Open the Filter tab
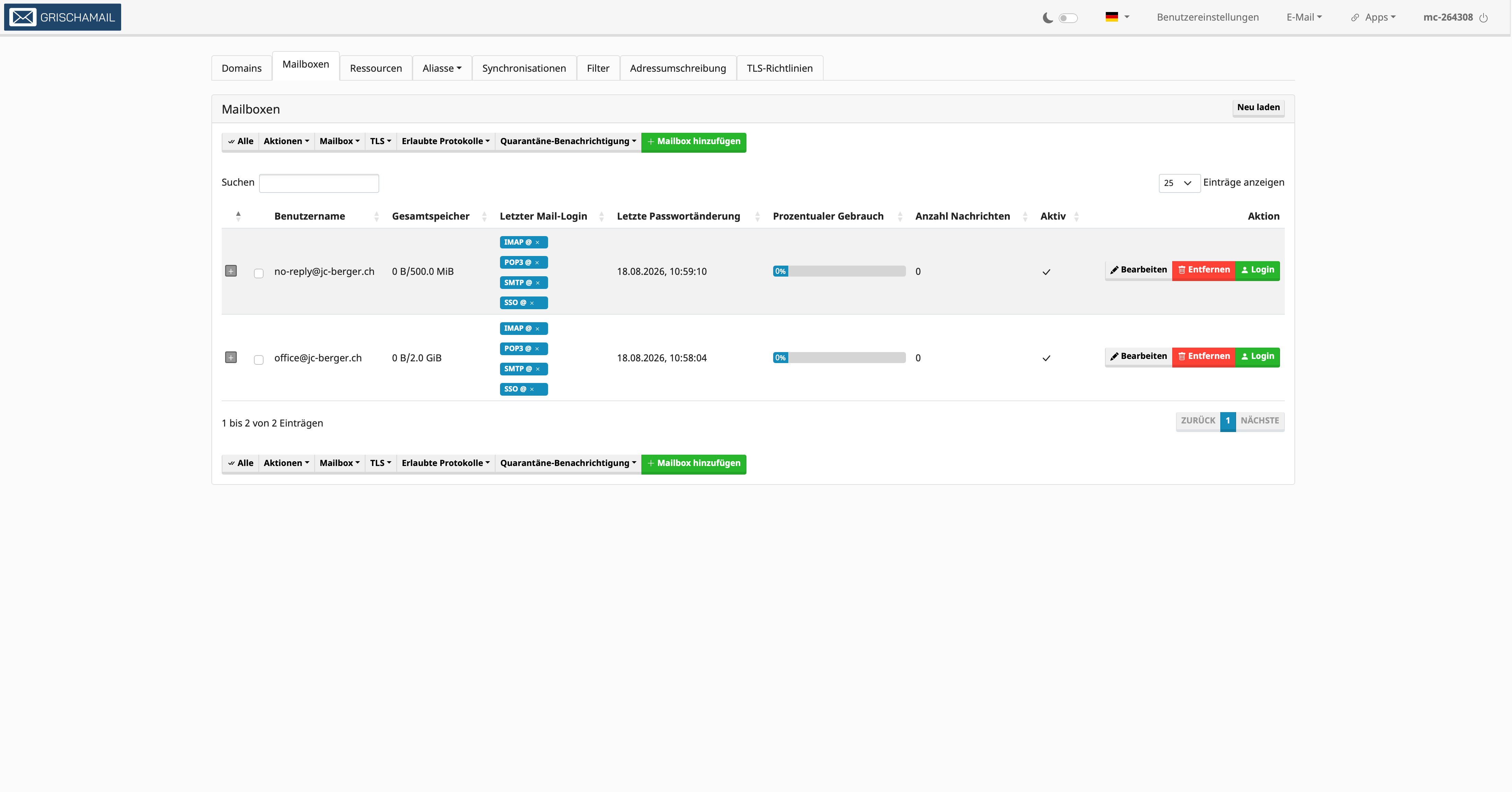Screen dimensions: 1512x792 pyautogui.click(x=598, y=68)
